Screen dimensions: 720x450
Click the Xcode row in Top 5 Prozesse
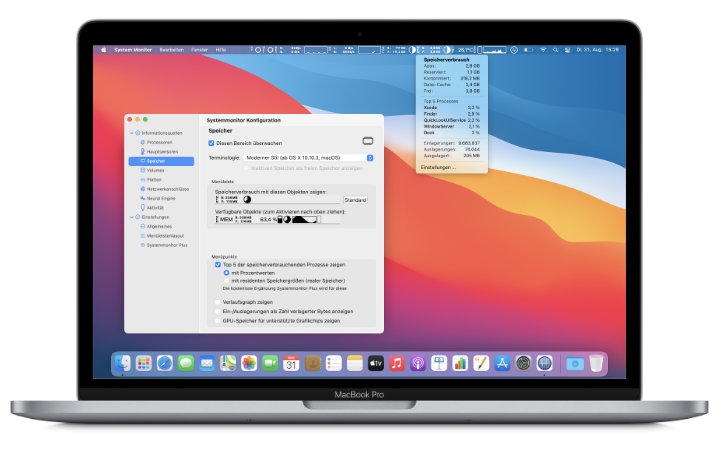pos(451,107)
